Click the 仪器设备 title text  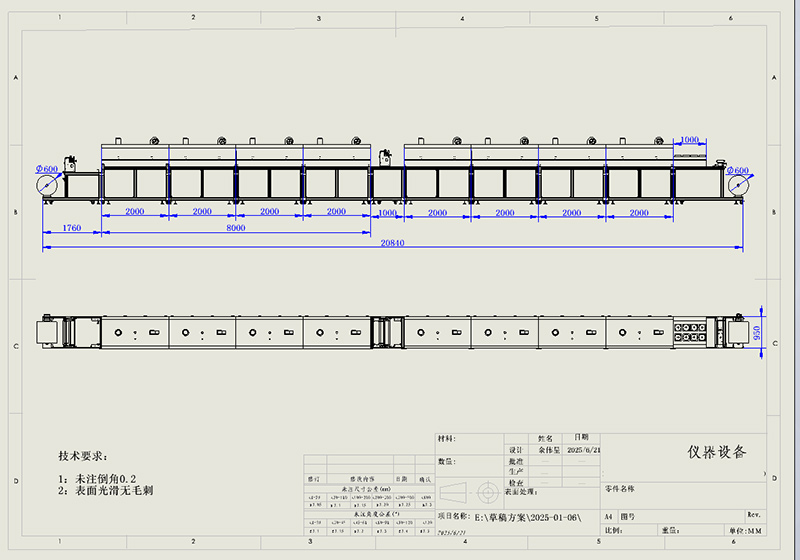[716, 452]
